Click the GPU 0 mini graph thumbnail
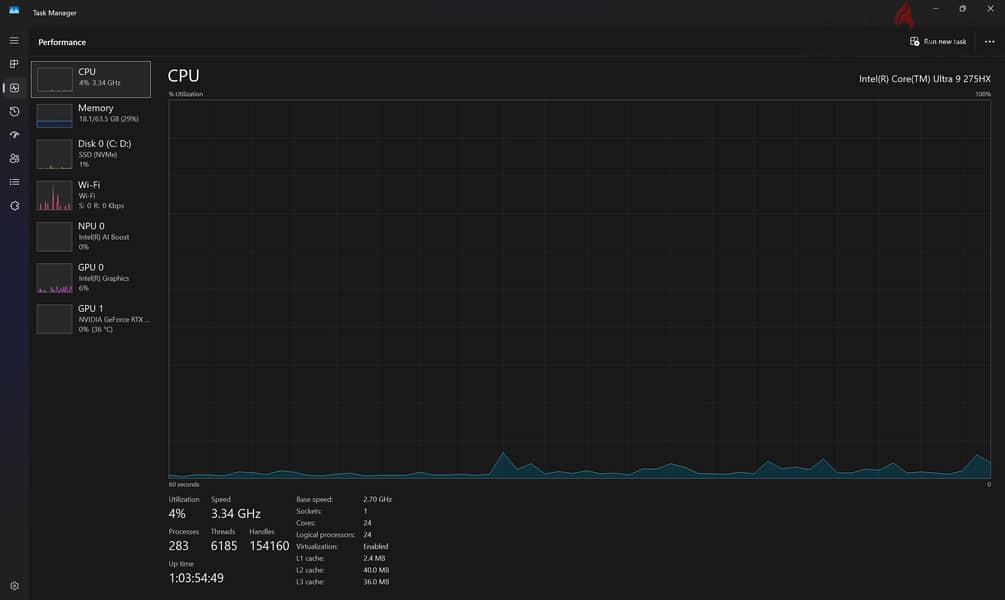Image resolution: width=1005 pixels, height=600 pixels. pyautogui.click(x=54, y=278)
